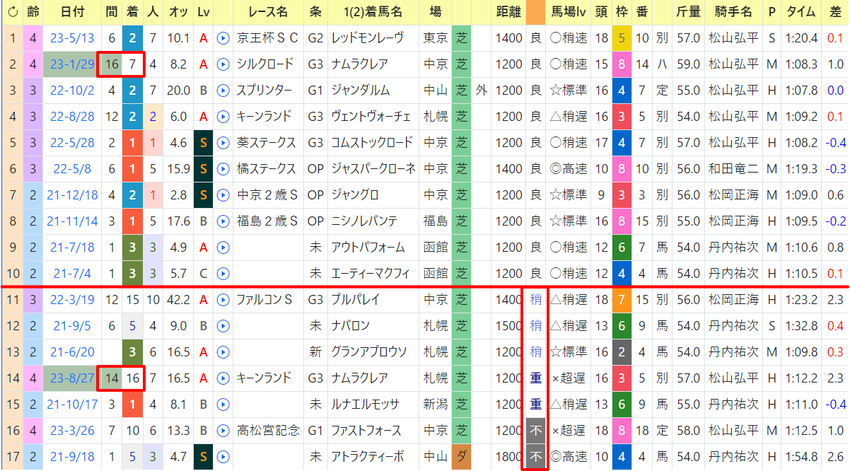Play video for 23-8/27 キーンランド race

pyautogui.click(x=223, y=378)
